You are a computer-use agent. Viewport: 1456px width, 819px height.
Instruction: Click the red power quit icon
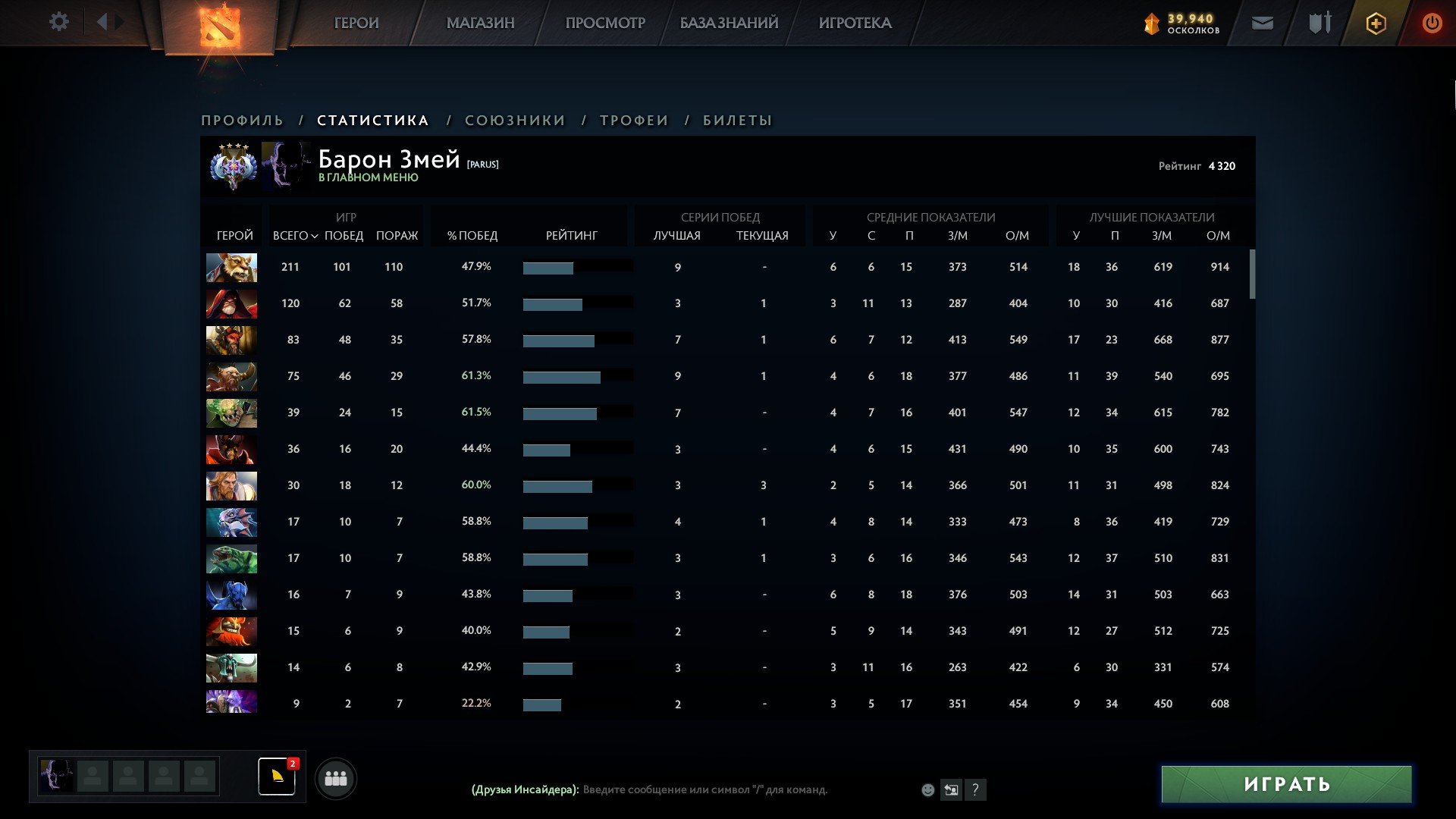coord(1432,24)
